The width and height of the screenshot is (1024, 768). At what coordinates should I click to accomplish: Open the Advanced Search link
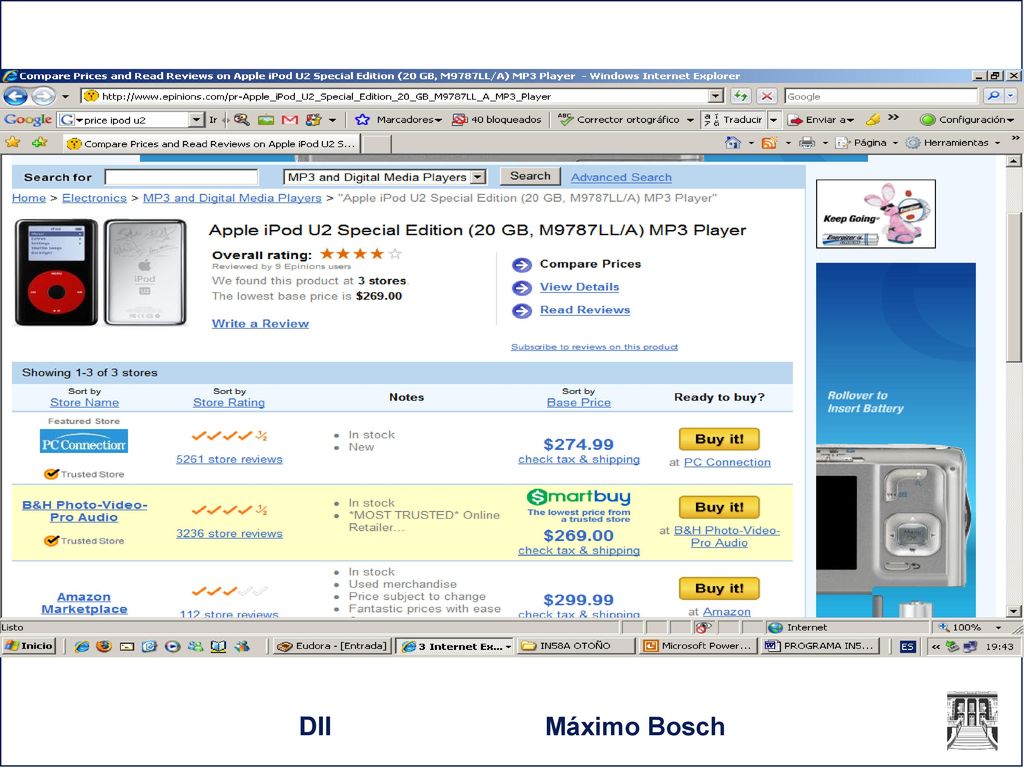[x=621, y=177]
